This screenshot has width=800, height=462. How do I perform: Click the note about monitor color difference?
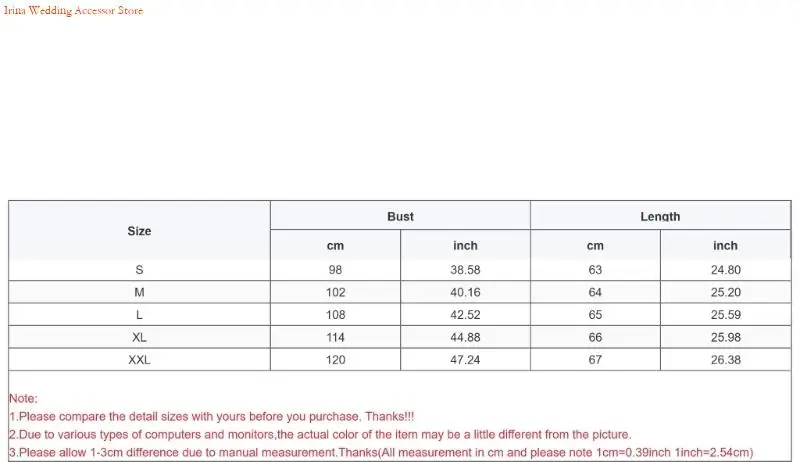pyautogui.click(x=320, y=435)
